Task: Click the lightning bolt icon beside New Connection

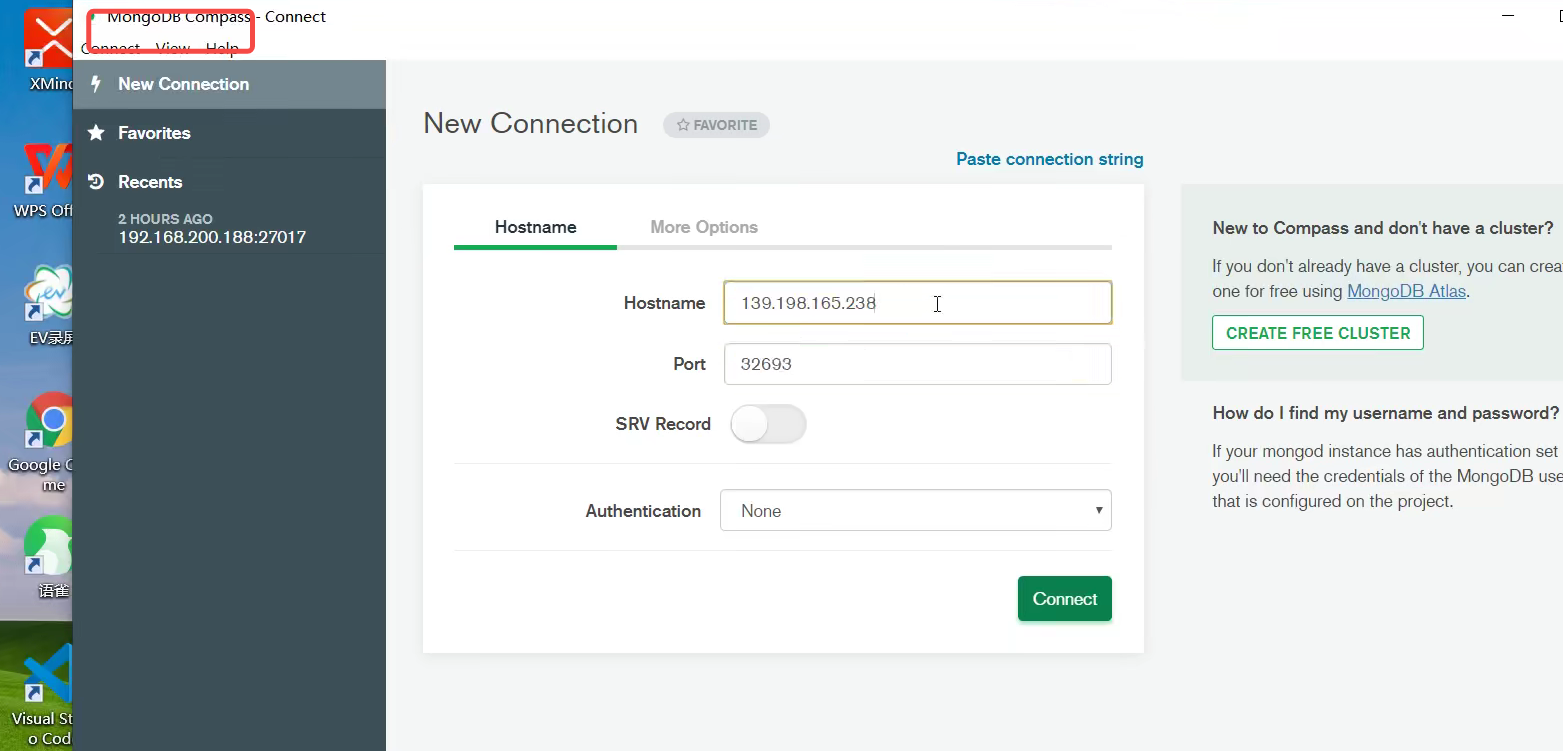Action: [96, 84]
